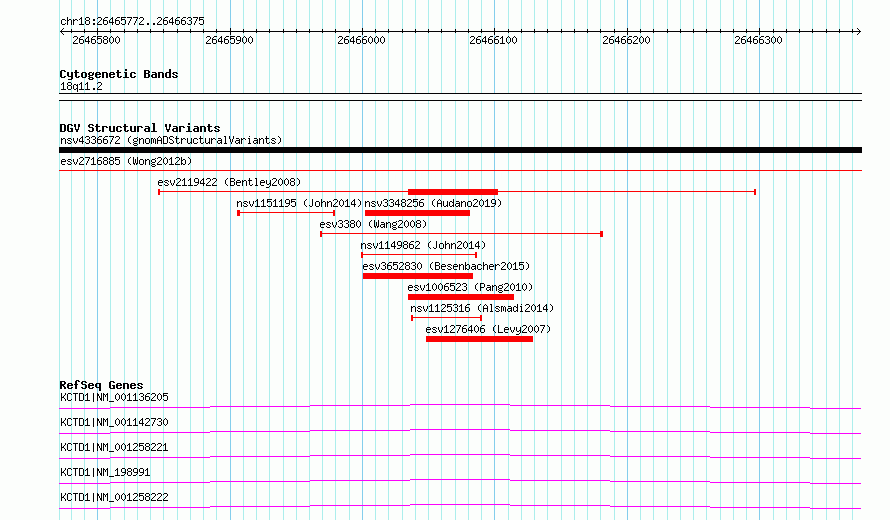
Task: Open transcript KCTD1|NM_001258221 label
Action: tap(114, 447)
